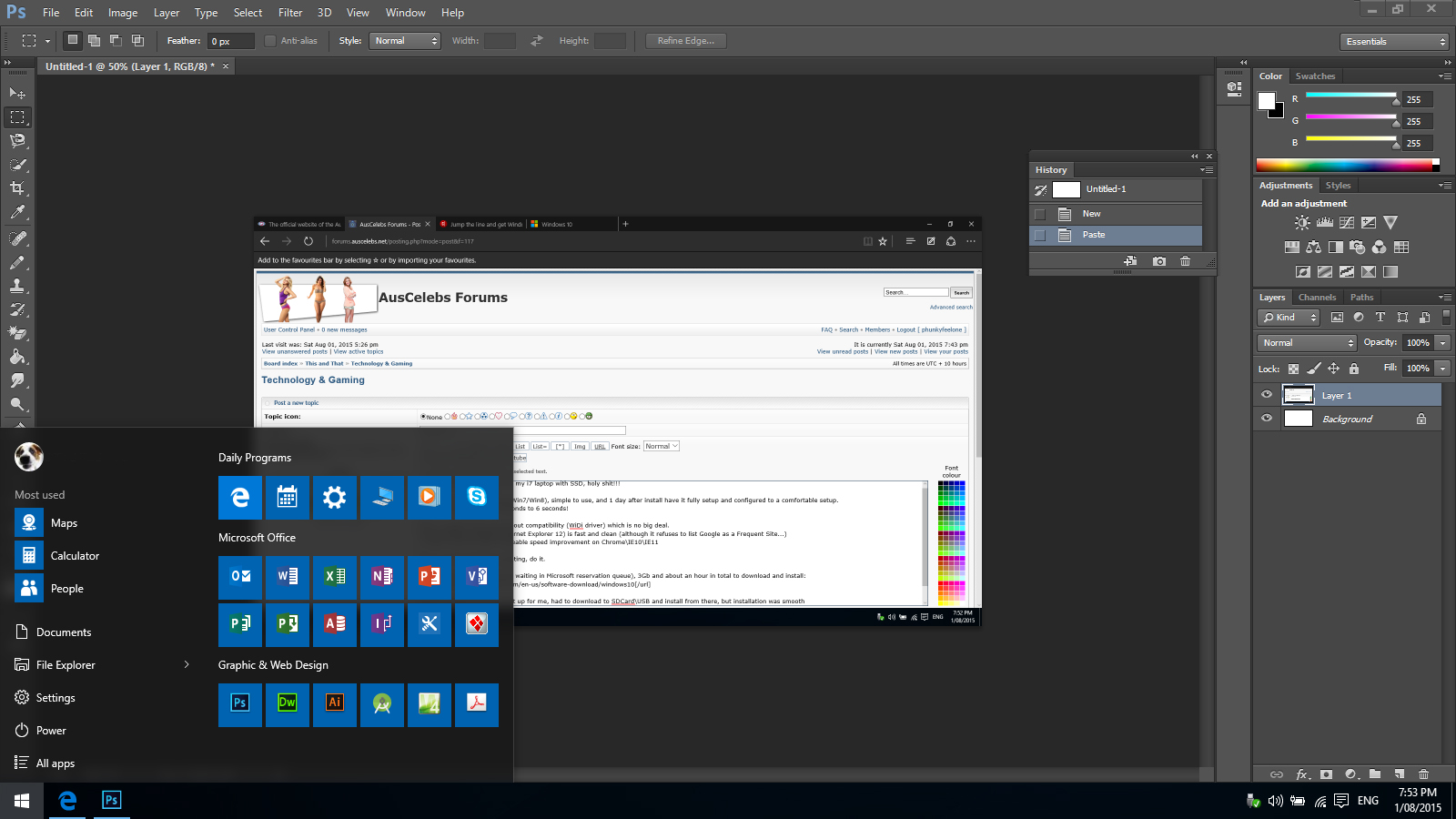Toggle lock position icon
The image size is (1456, 819).
point(1333,369)
